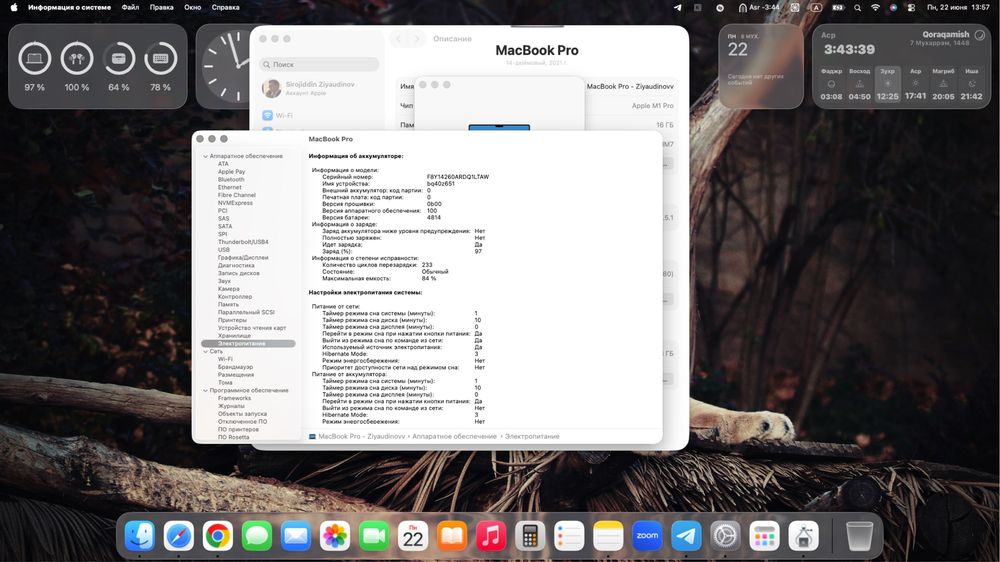Open the Messages app in the Dock
The width and height of the screenshot is (1000, 562).
click(257, 536)
